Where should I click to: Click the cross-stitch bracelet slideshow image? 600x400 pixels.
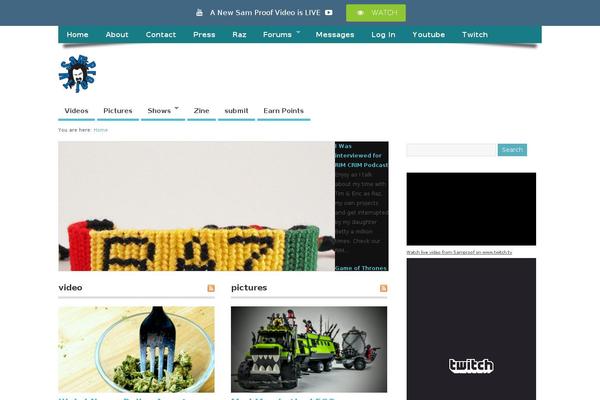point(196,206)
